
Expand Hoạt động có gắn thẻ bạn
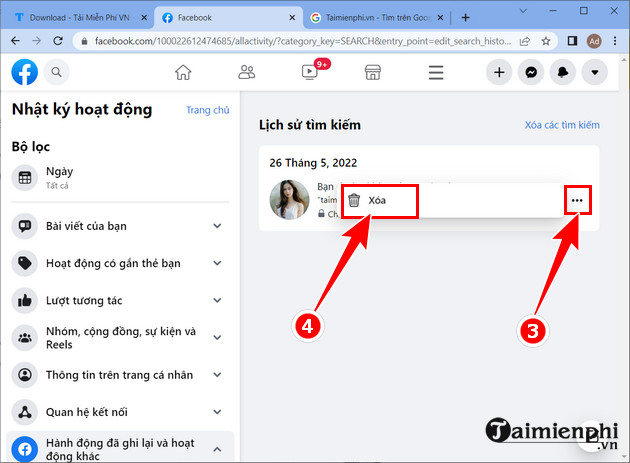pyautogui.click(x=217, y=263)
